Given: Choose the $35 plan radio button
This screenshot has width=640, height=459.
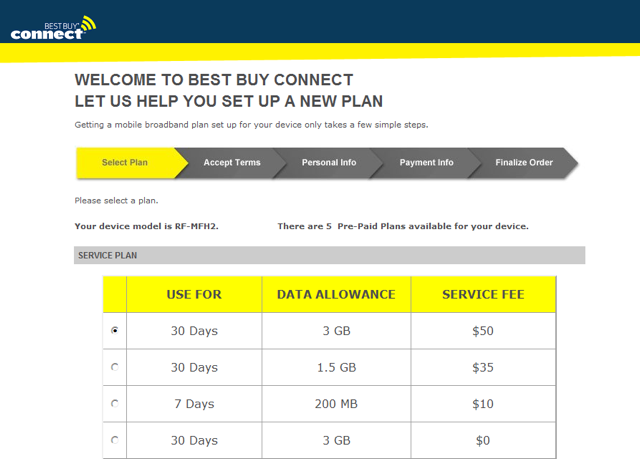Looking at the screenshot, I should [115, 367].
